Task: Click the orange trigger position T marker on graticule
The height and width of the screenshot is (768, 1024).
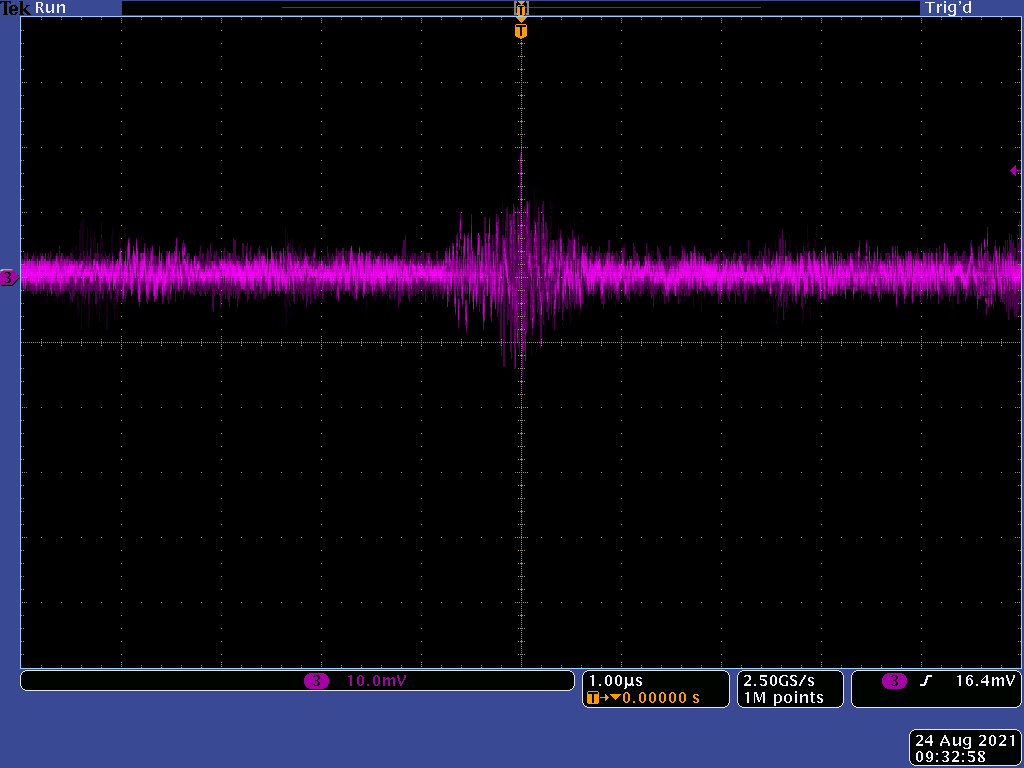Action: tap(520, 31)
